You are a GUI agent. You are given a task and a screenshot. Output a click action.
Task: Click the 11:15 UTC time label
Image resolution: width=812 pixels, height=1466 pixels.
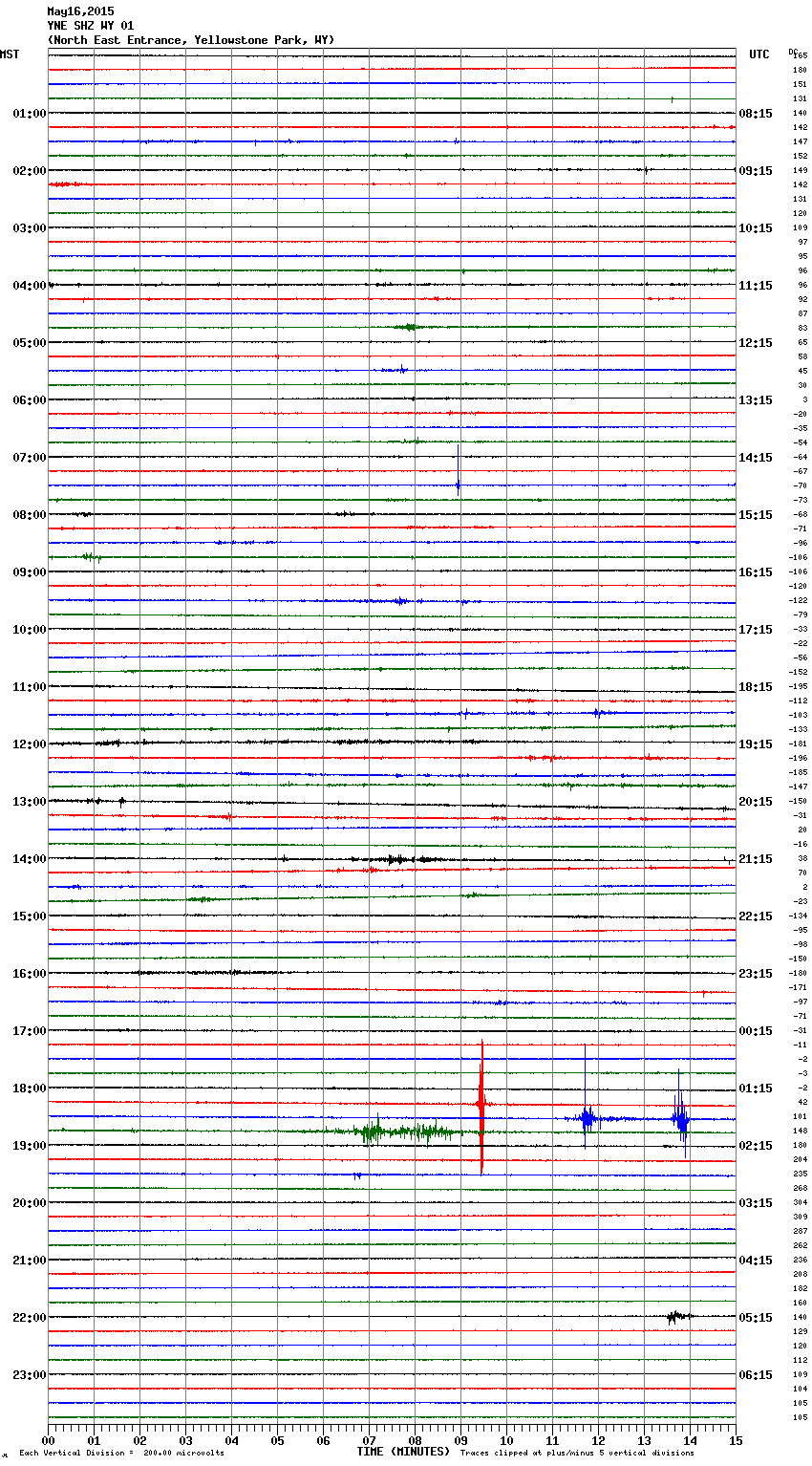click(756, 286)
